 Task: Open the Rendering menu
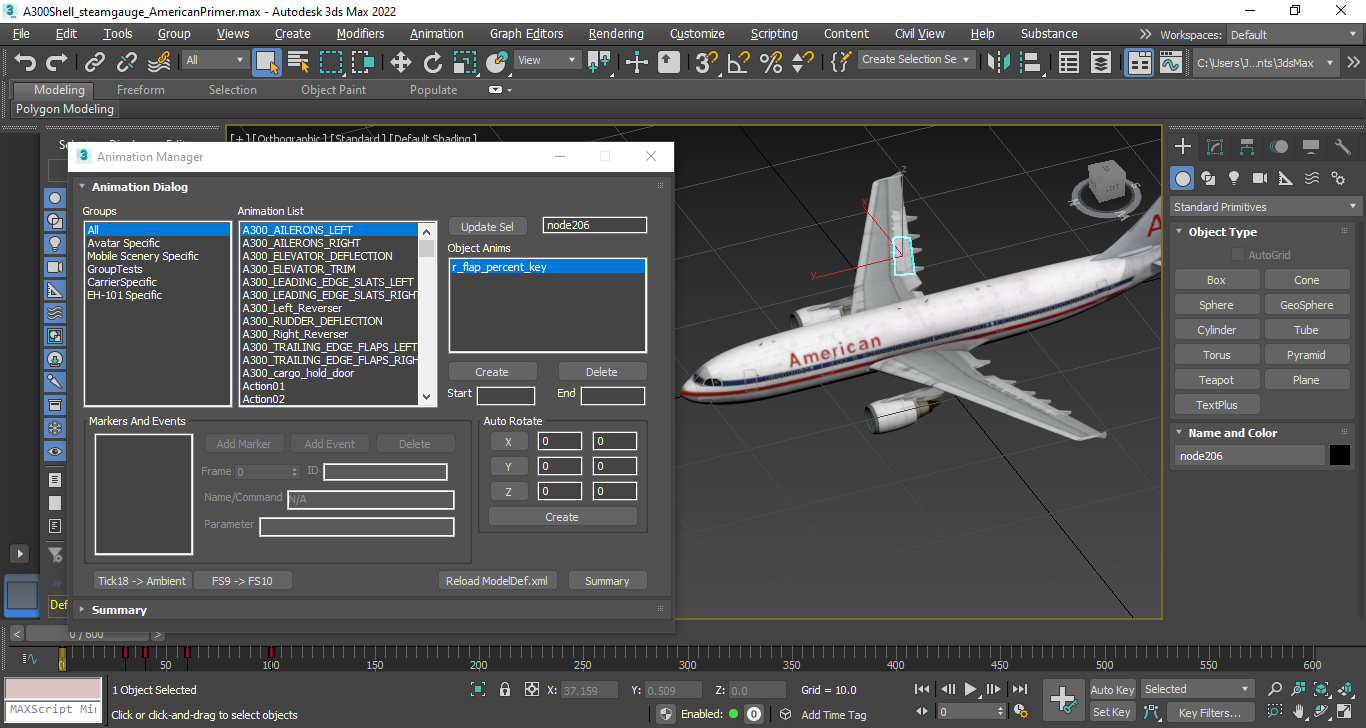tap(616, 34)
